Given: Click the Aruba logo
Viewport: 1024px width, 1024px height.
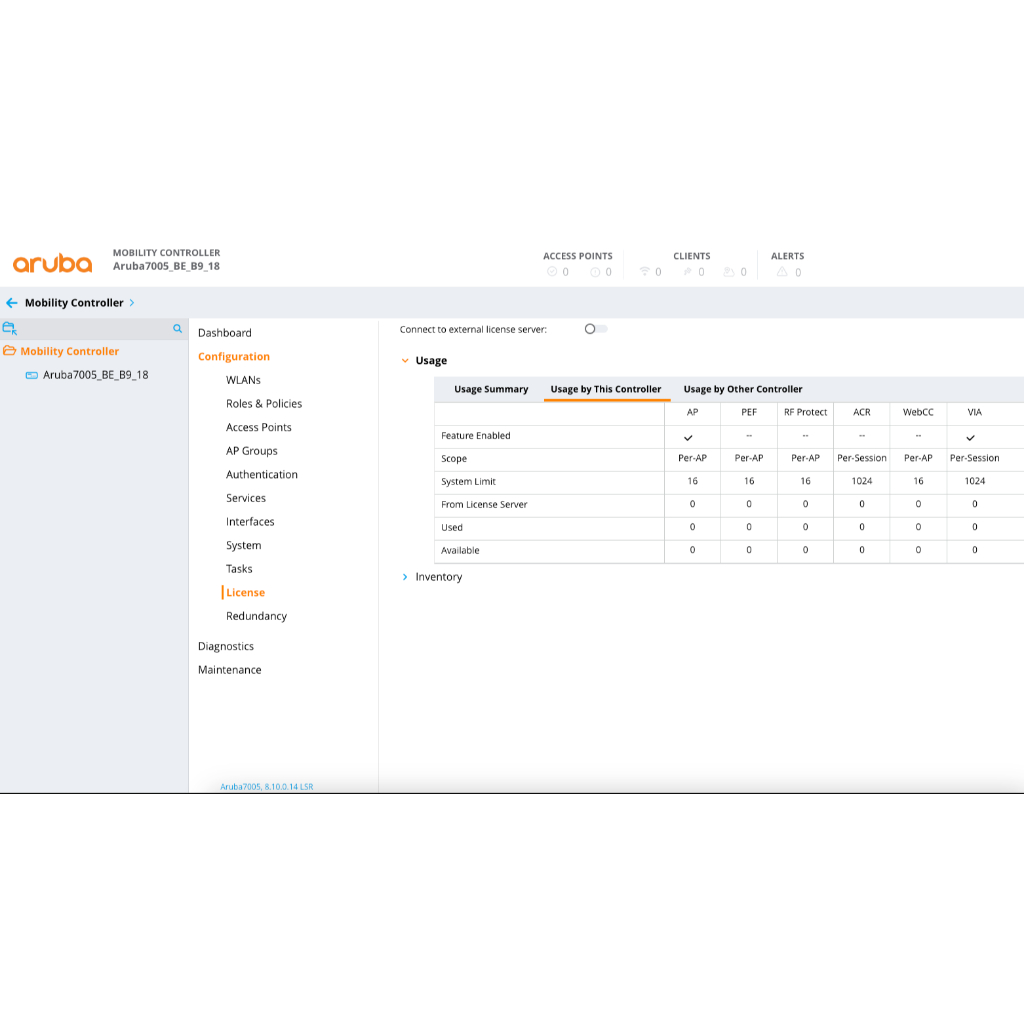Looking at the screenshot, I should [52, 263].
